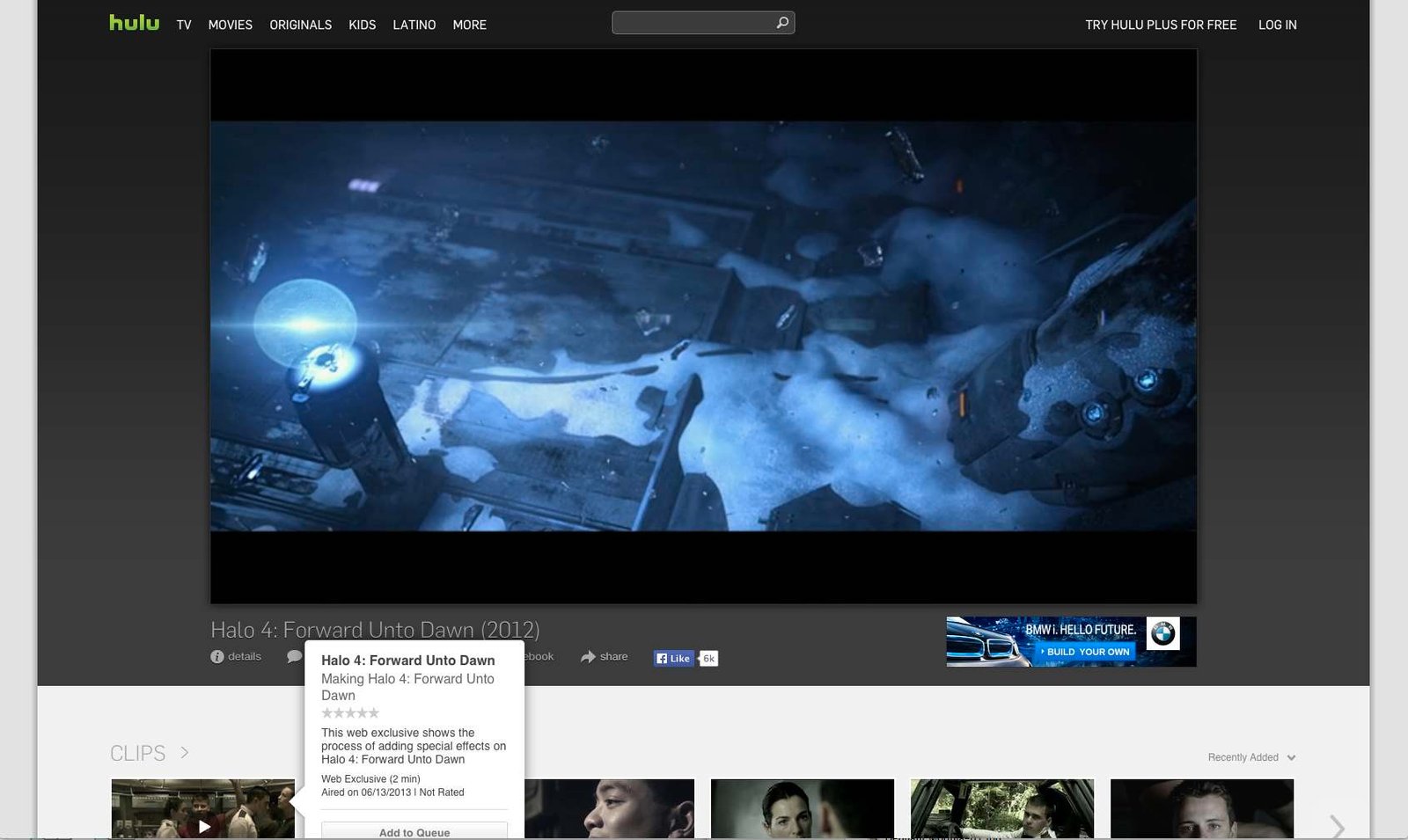Open the MOVIES menu
The image size is (1408, 840).
(x=231, y=25)
